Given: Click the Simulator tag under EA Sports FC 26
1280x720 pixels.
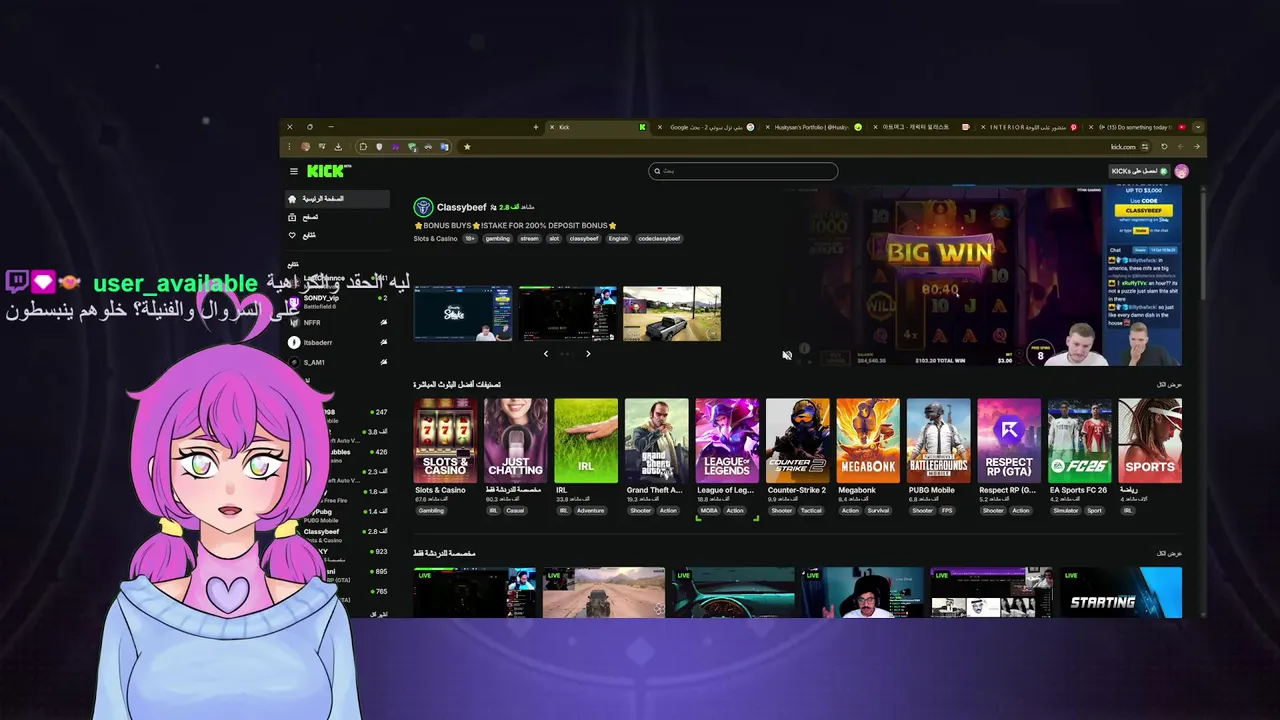Looking at the screenshot, I should coord(1066,511).
